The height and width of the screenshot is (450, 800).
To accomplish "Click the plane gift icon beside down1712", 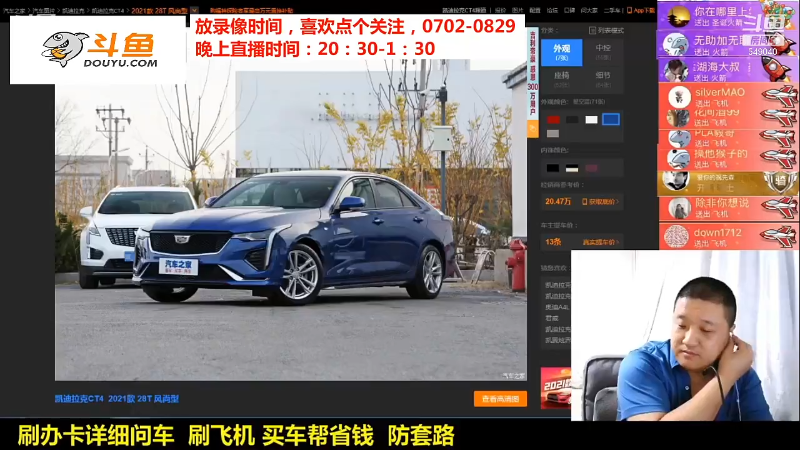I will point(779,235).
